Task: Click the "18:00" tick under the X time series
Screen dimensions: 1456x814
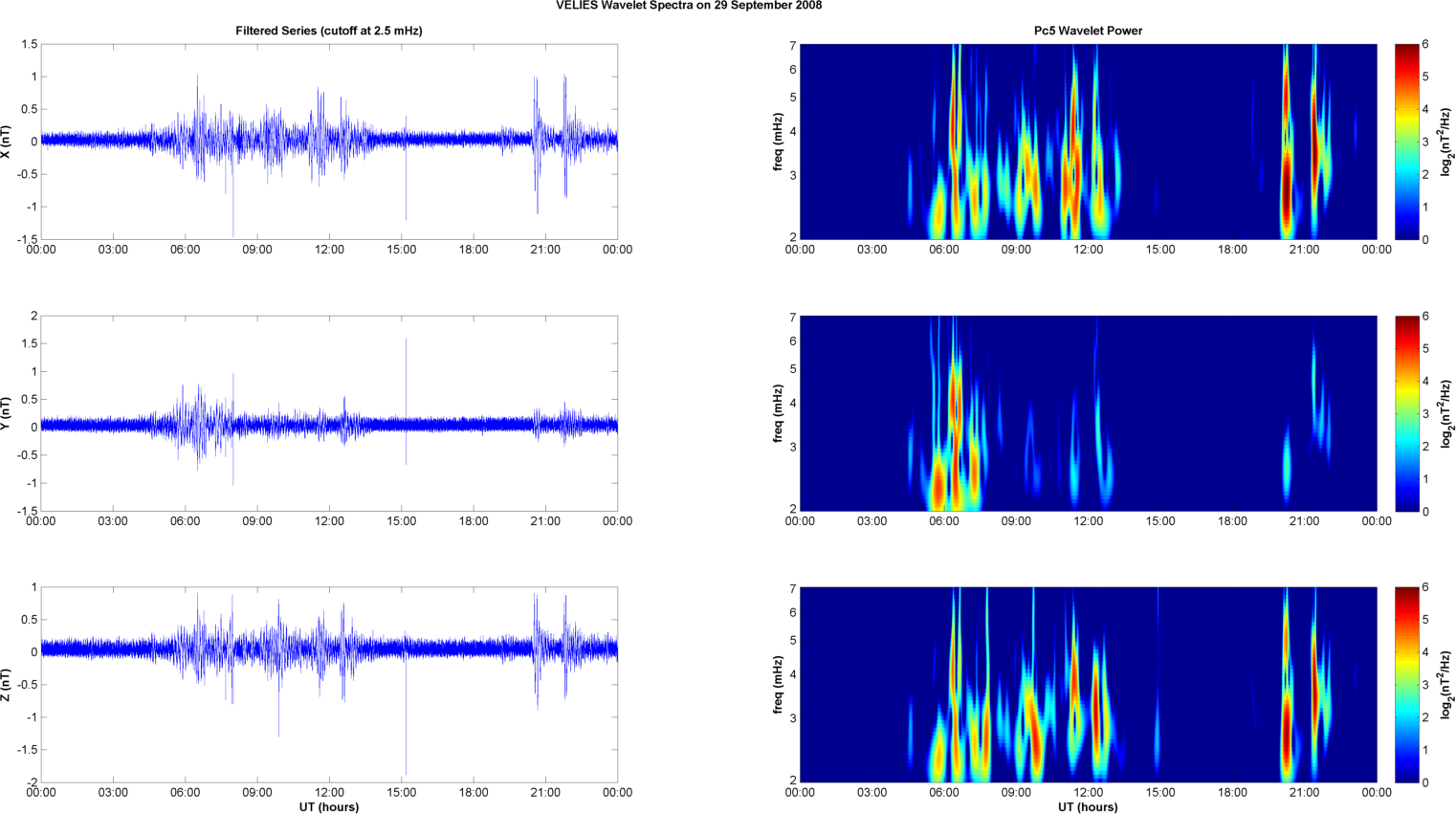Action: coord(474,250)
